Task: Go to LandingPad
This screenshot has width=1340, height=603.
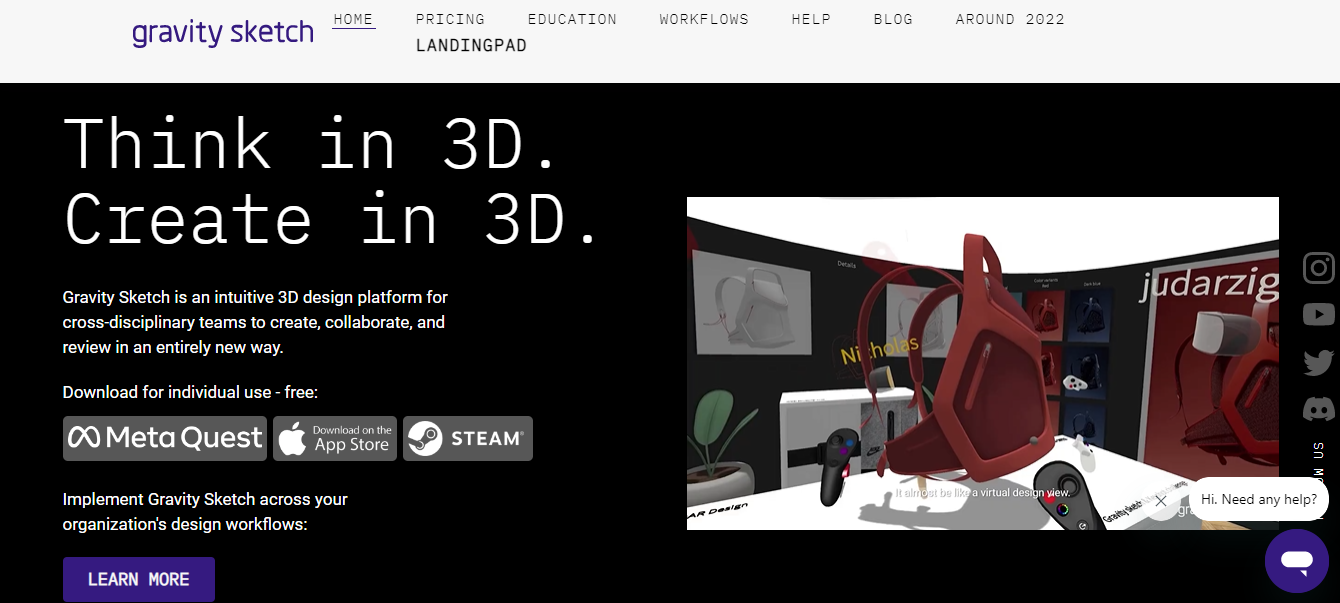Action: [471, 46]
